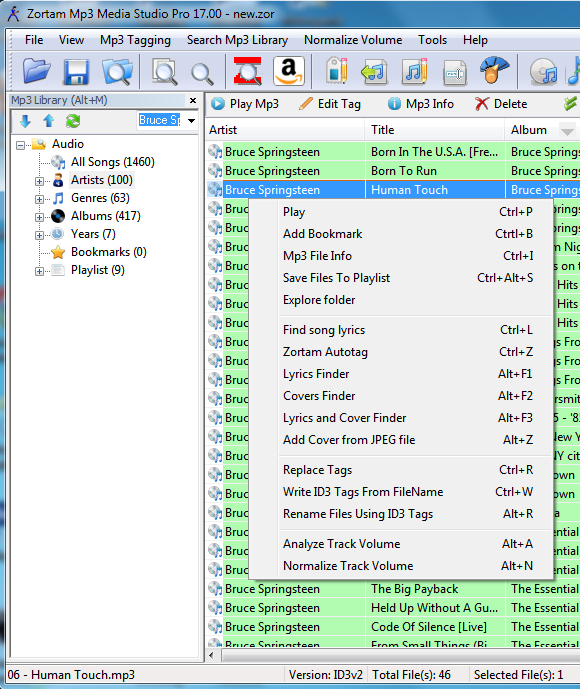Open the Album column dropdown arrow
The height and width of the screenshot is (689, 580).
click(x=567, y=131)
